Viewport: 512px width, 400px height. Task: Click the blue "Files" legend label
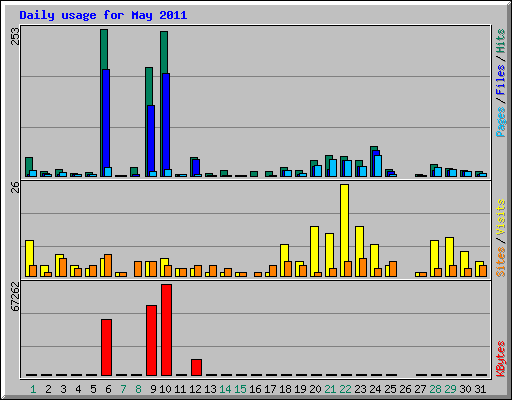[x=500, y=79]
